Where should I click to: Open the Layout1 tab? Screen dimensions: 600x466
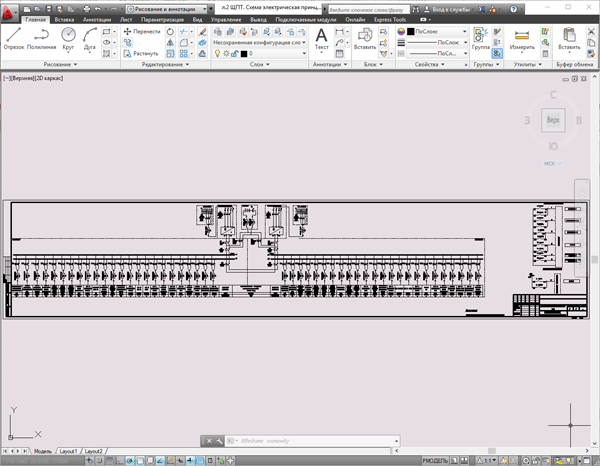pyautogui.click(x=69, y=452)
